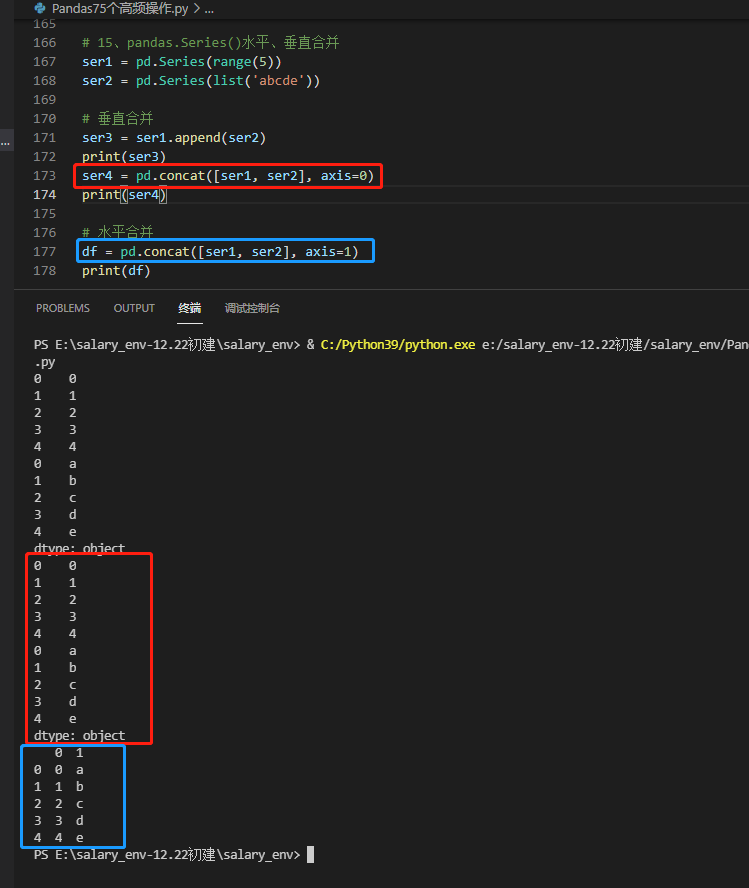Click the print(df) statement
Image resolution: width=749 pixels, height=888 pixels.
pos(116,271)
